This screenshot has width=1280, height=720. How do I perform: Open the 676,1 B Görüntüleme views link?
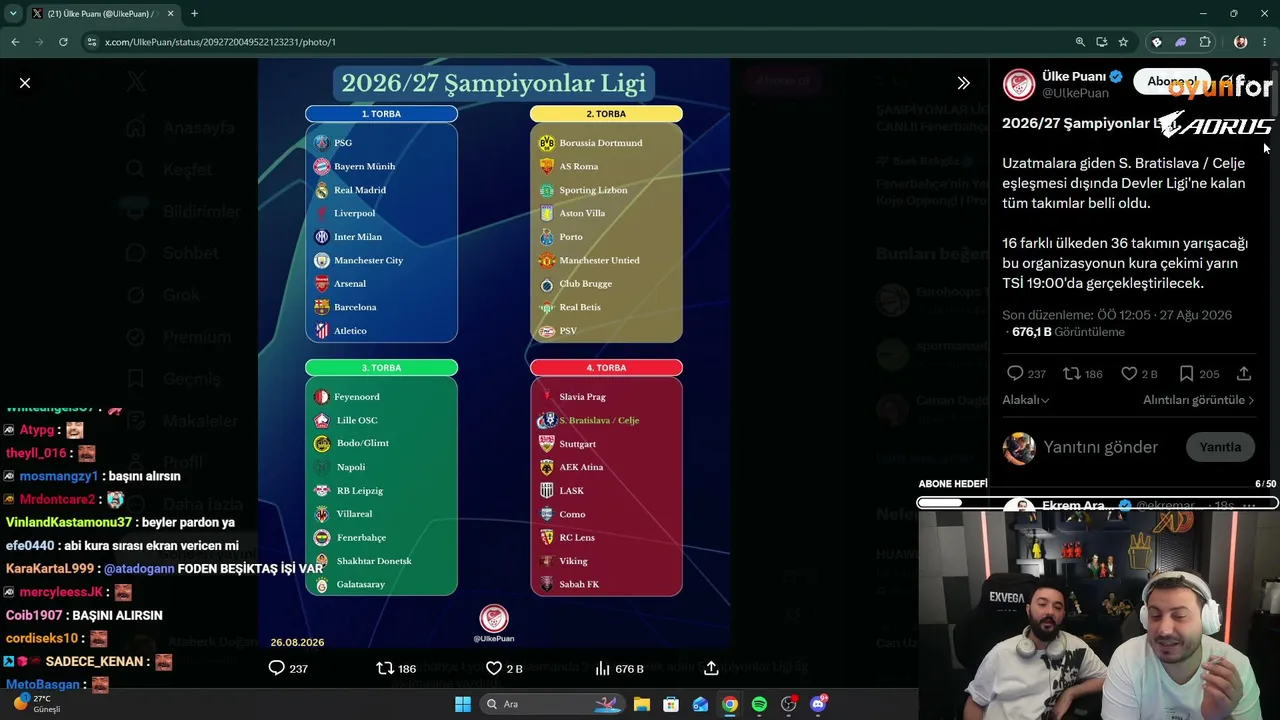tap(1068, 332)
